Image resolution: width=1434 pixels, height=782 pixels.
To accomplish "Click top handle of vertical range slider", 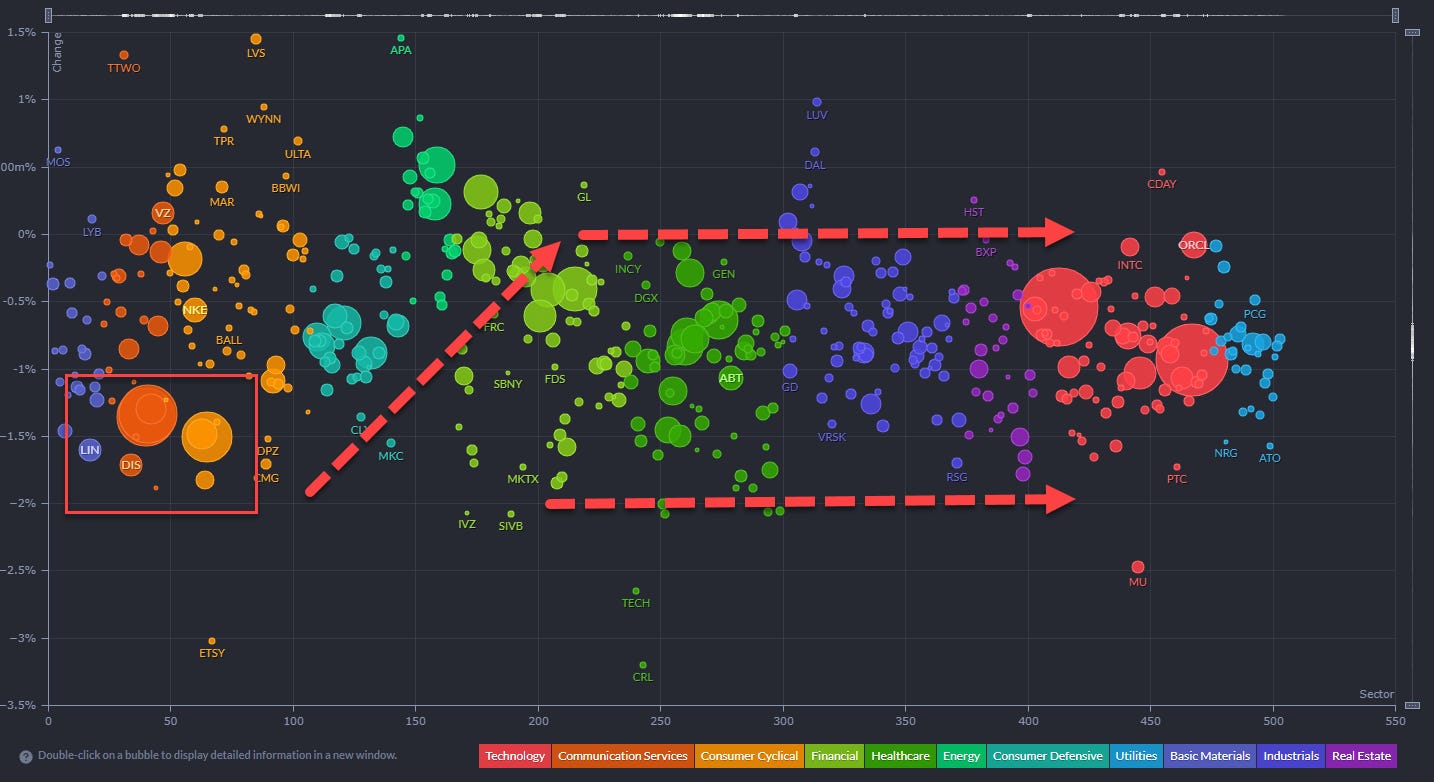I will pos(1412,33).
